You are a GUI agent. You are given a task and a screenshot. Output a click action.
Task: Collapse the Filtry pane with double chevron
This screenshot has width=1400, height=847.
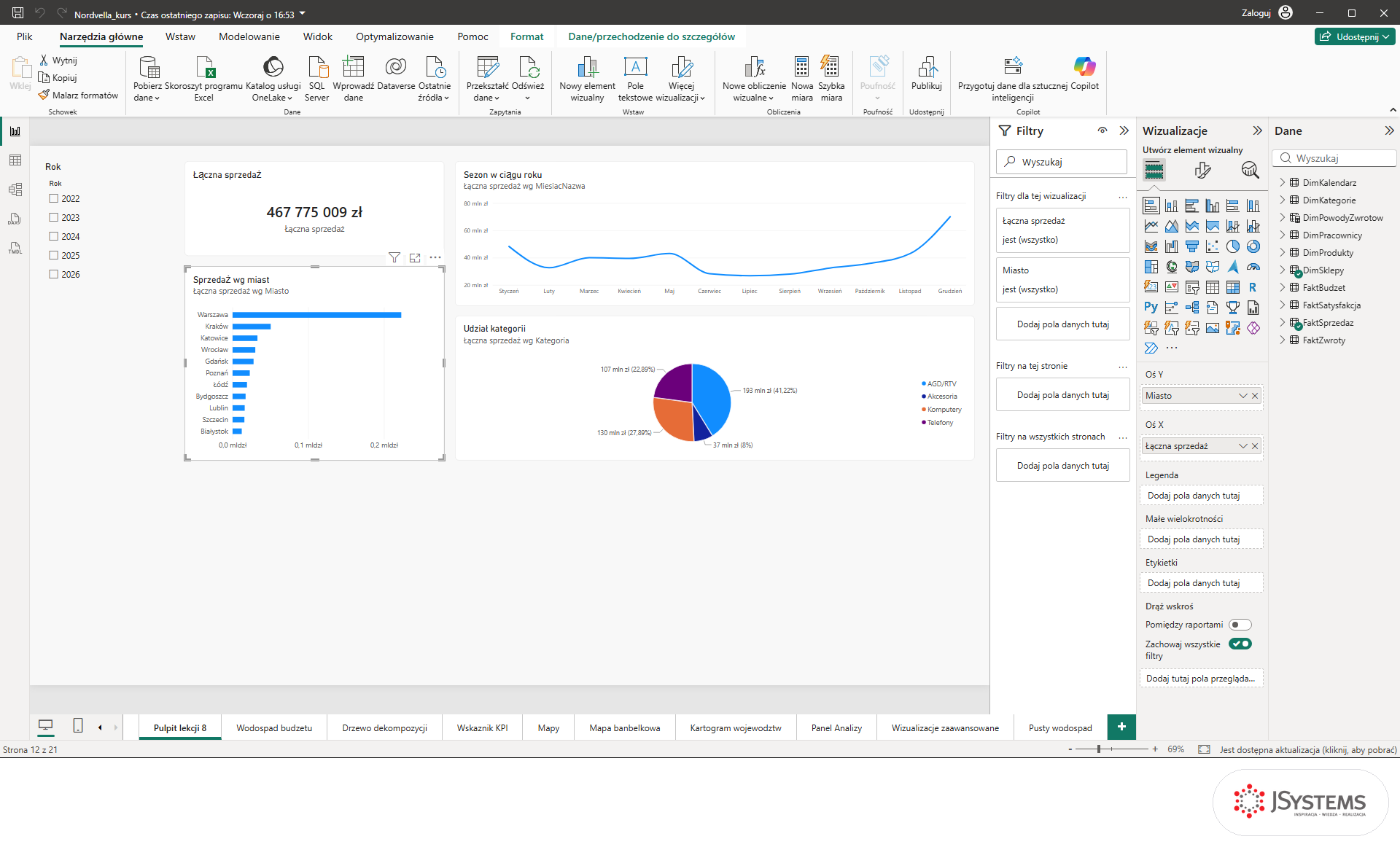click(x=1124, y=130)
